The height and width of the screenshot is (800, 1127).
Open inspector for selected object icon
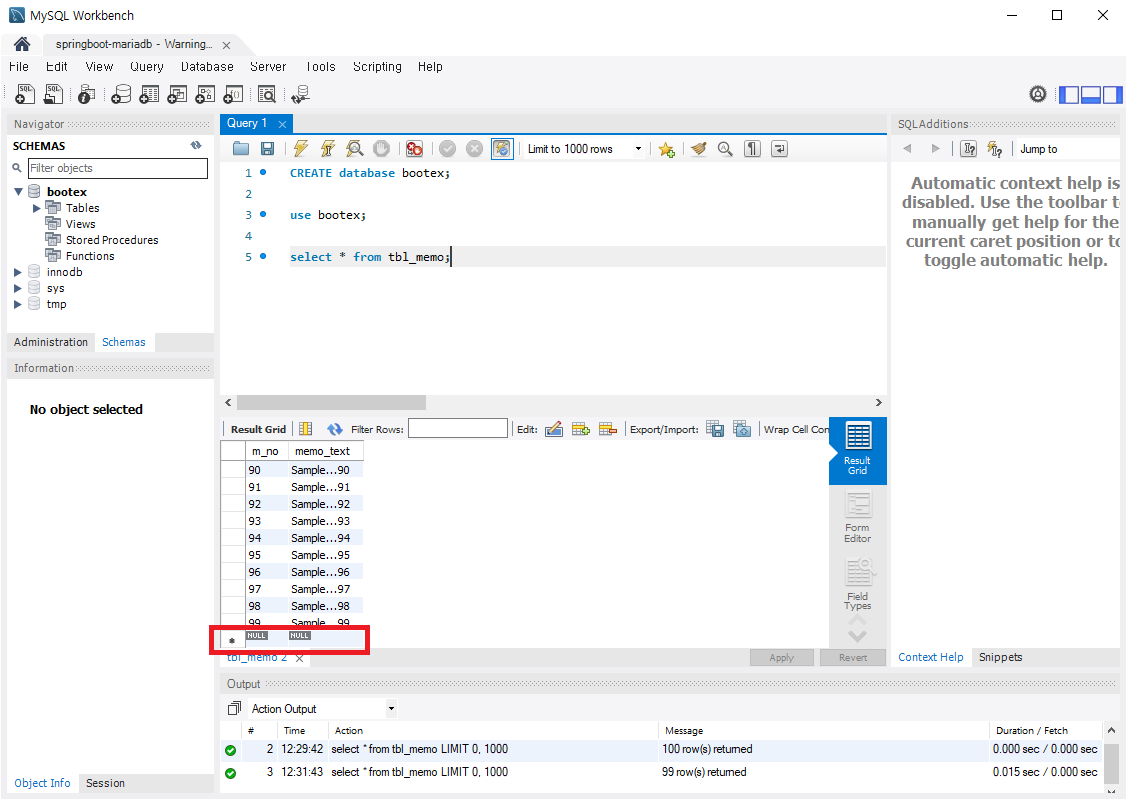coord(86,93)
